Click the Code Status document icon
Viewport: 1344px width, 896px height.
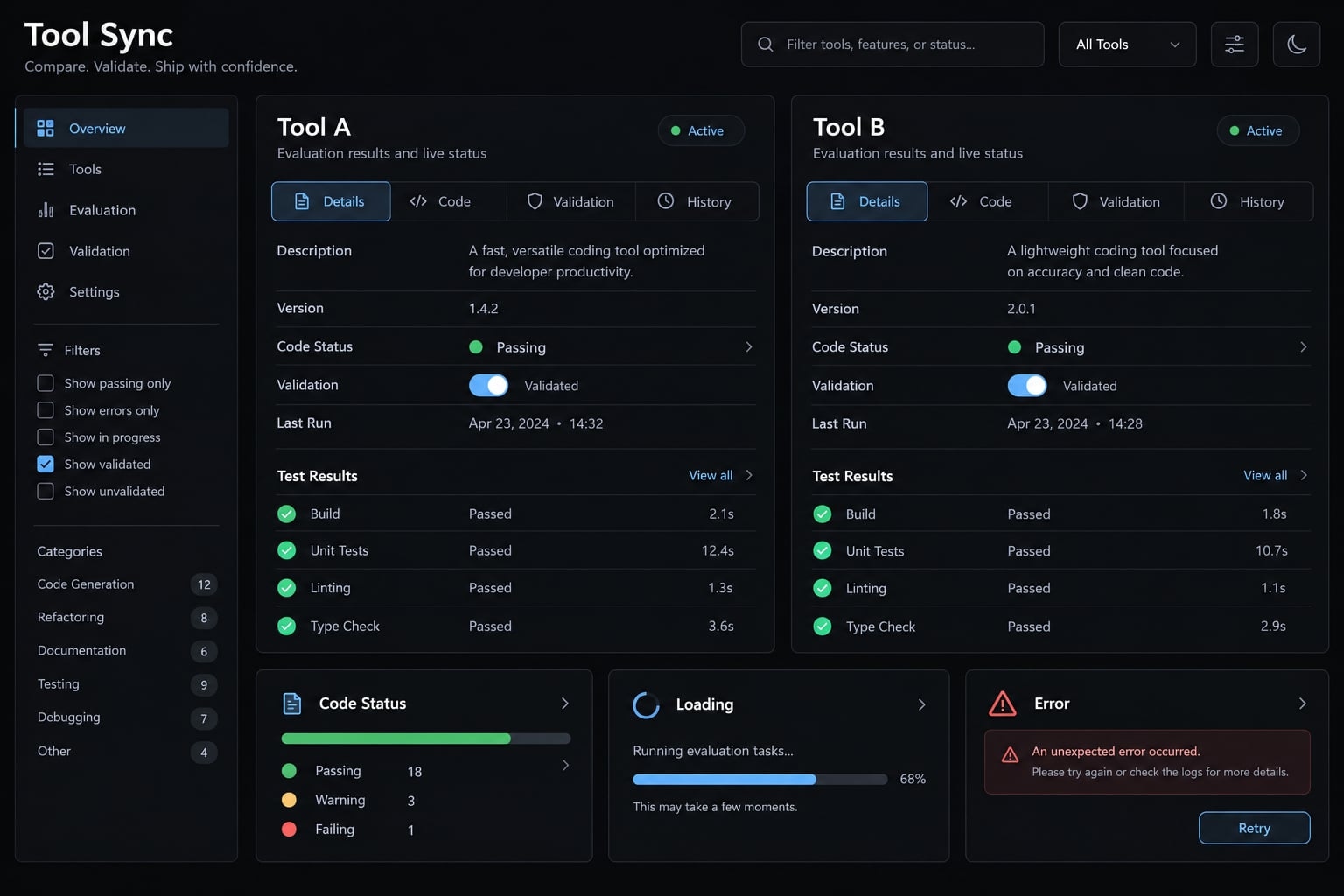point(292,703)
